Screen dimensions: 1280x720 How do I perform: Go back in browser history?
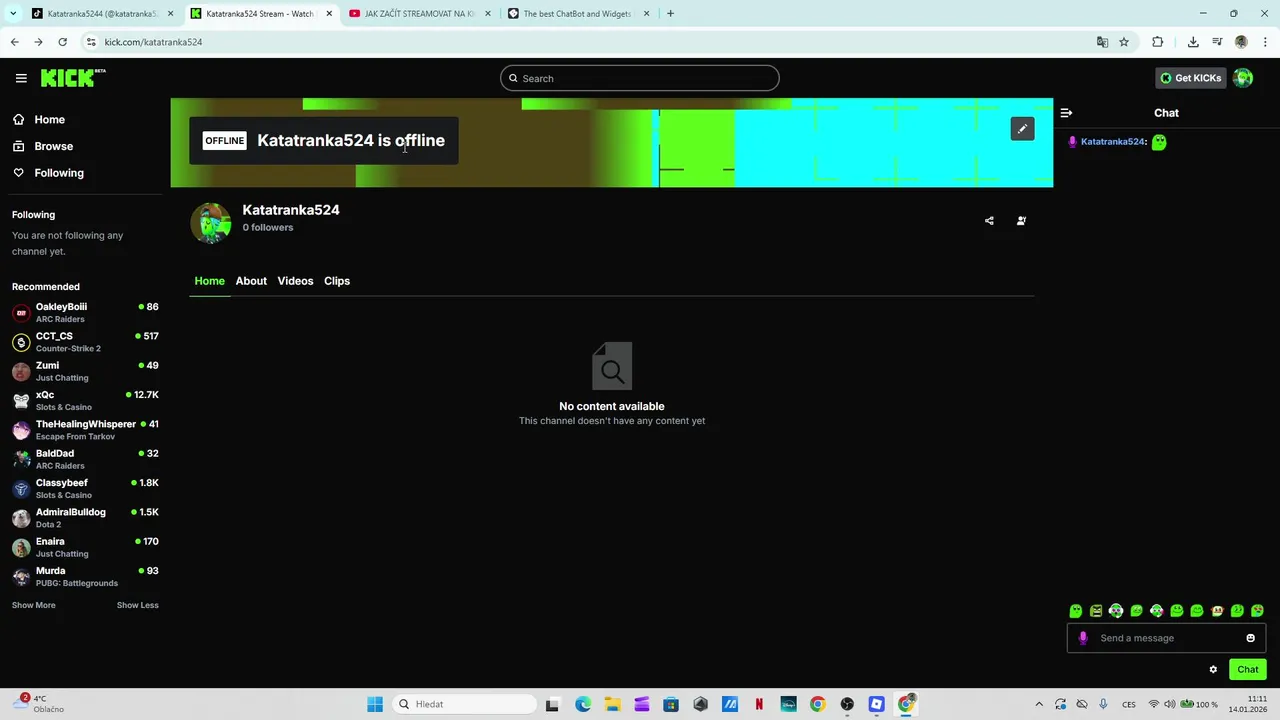pyautogui.click(x=14, y=42)
